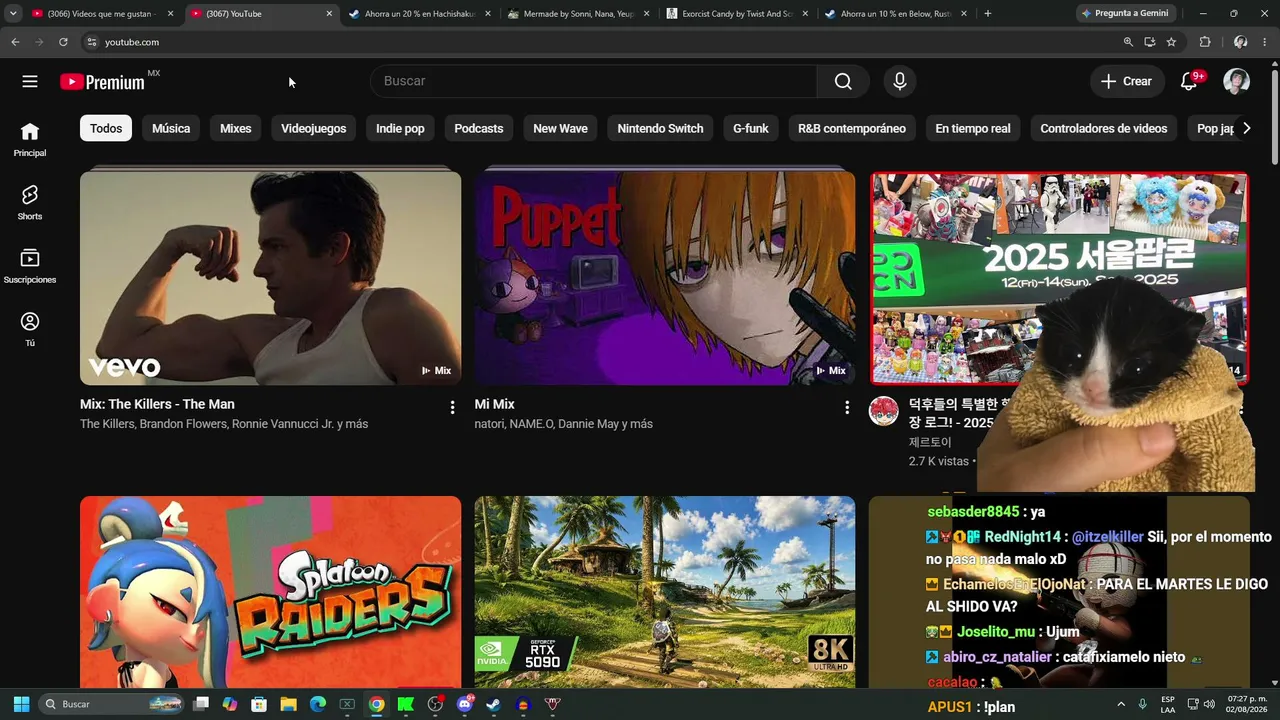The width and height of the screenshot is (1280, 720).
Task: Click the zoom magnifier in address bar
Action: click(x=1128, y=42)
